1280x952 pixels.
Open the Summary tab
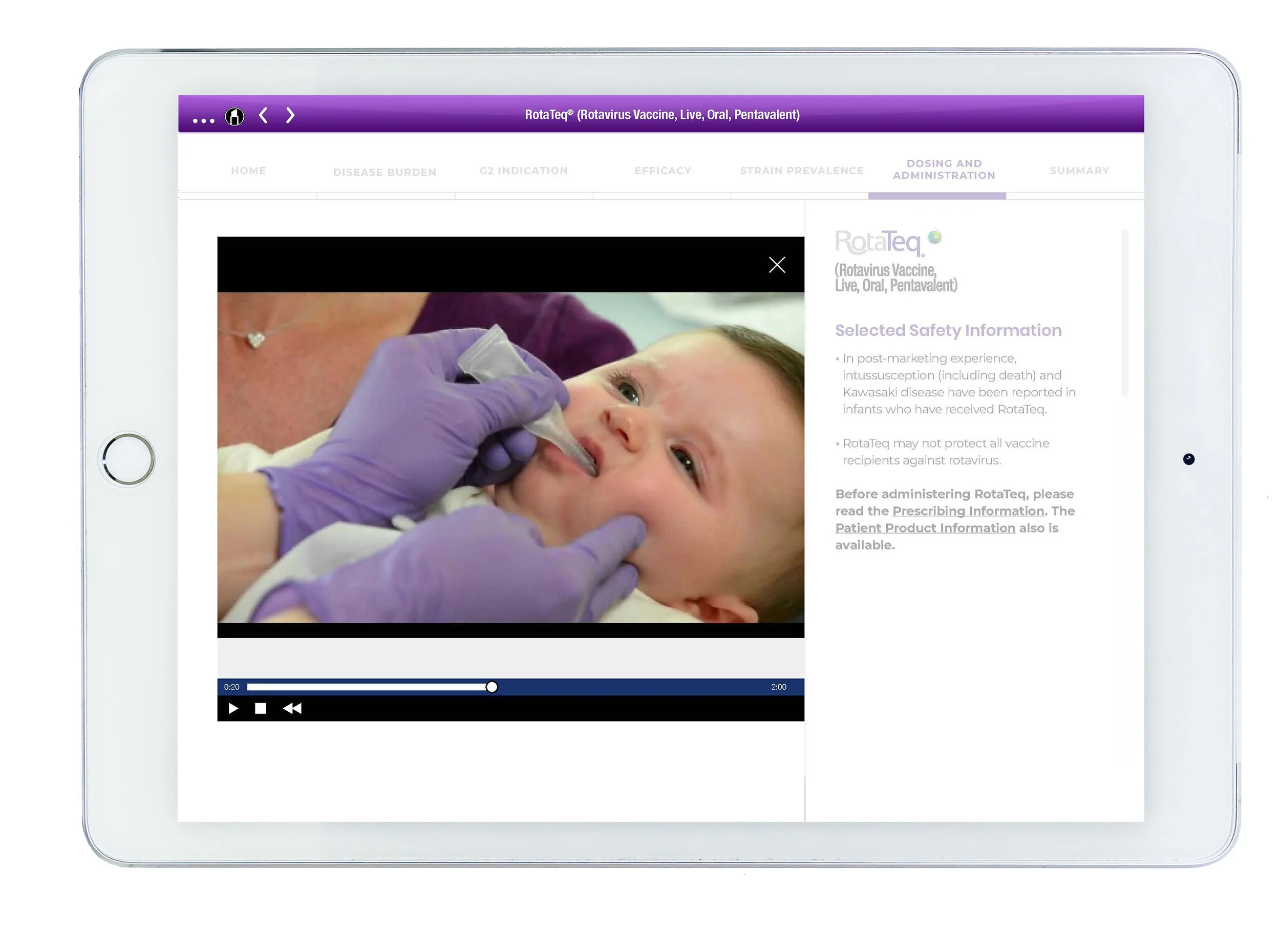[1079, 171]
